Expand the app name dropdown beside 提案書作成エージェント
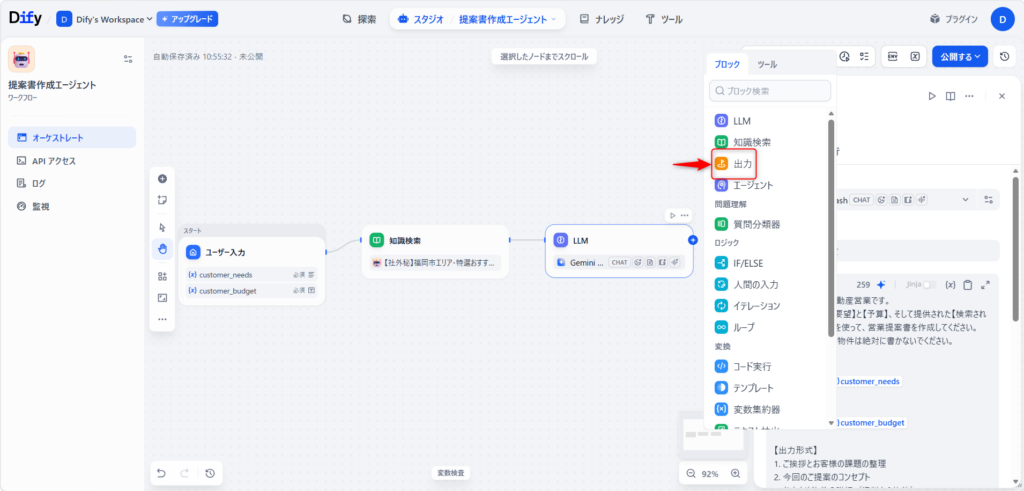 tap(555, 19)
